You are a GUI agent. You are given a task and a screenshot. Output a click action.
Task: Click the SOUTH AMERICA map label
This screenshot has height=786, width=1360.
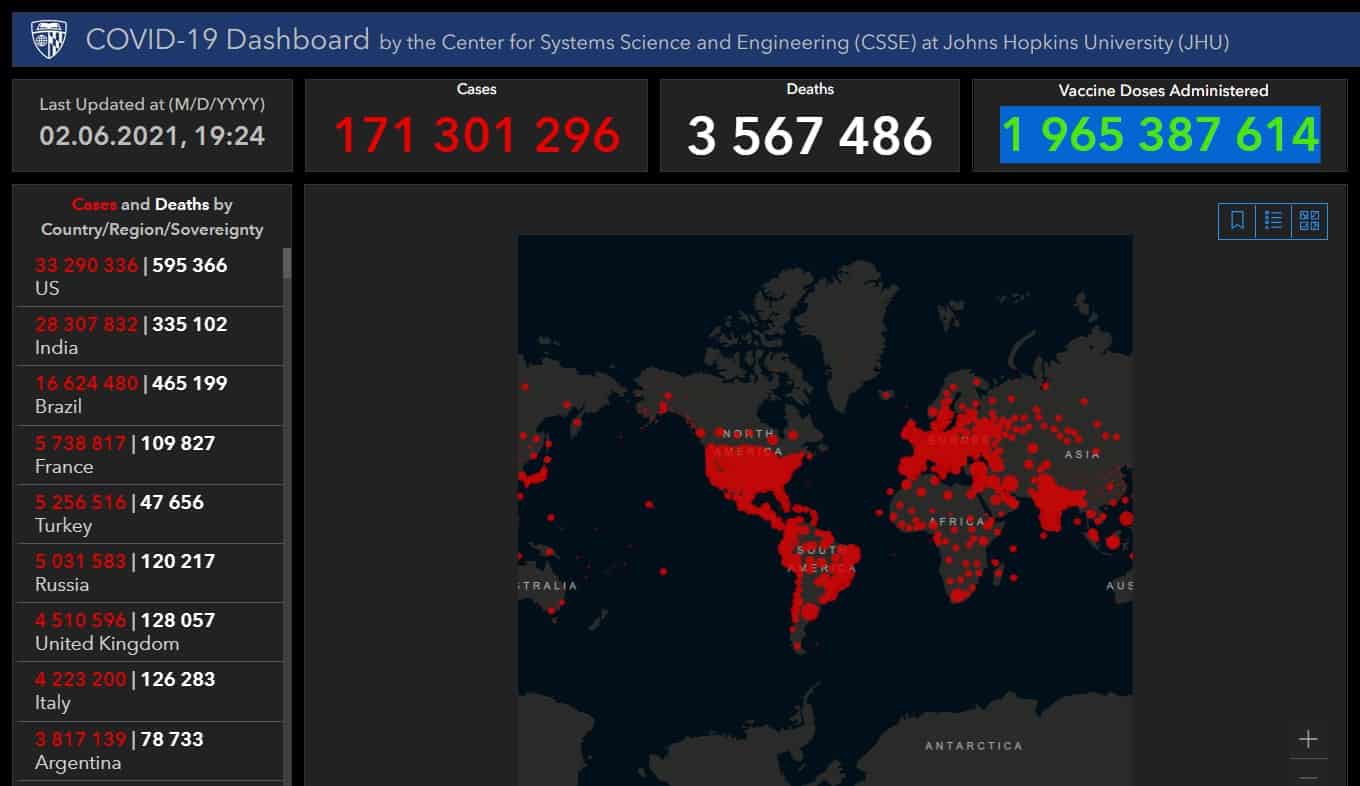821,559
